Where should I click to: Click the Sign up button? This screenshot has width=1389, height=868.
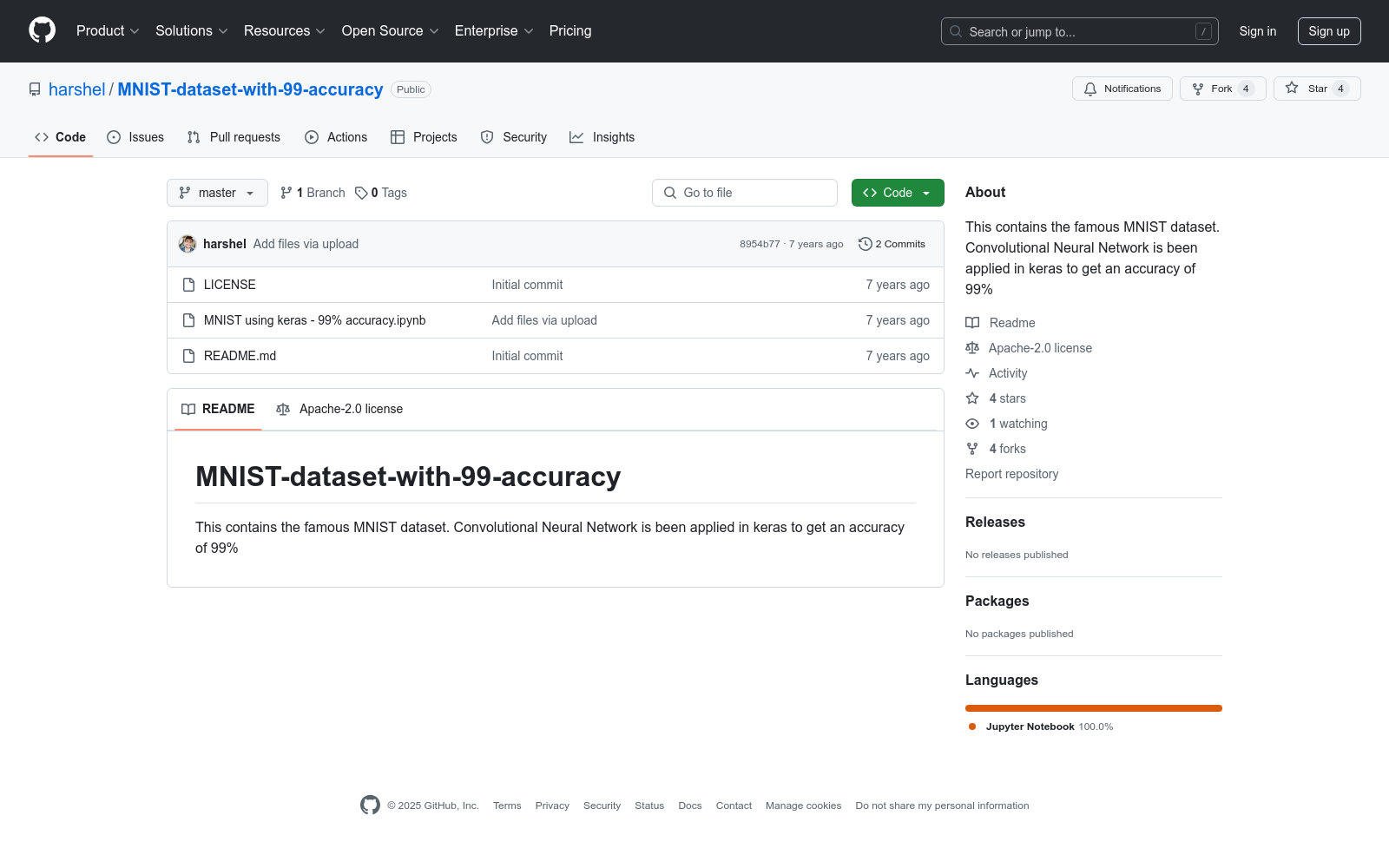[x=1329, y=31]
